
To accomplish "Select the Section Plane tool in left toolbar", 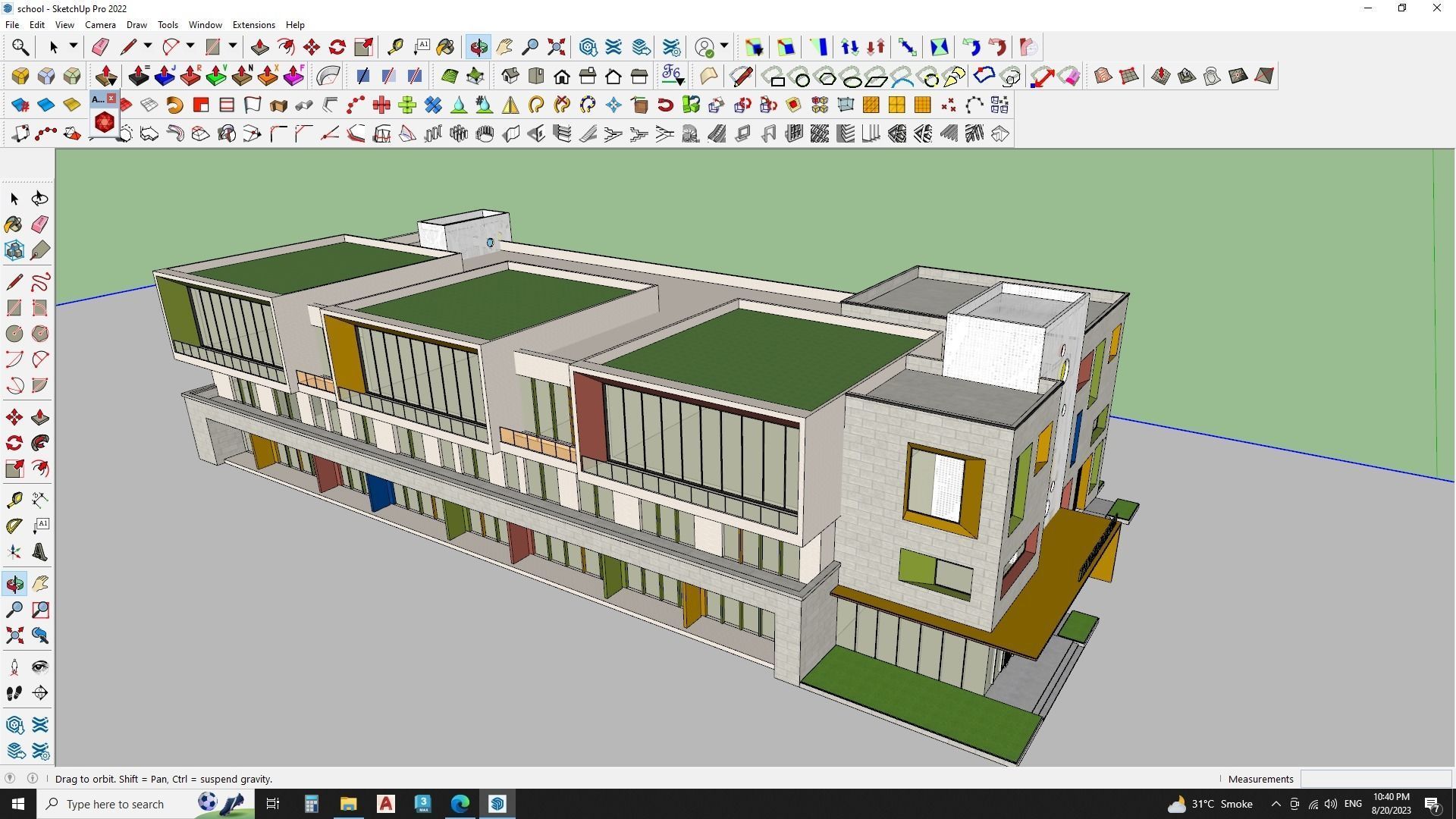I will (x=40, y=693).
